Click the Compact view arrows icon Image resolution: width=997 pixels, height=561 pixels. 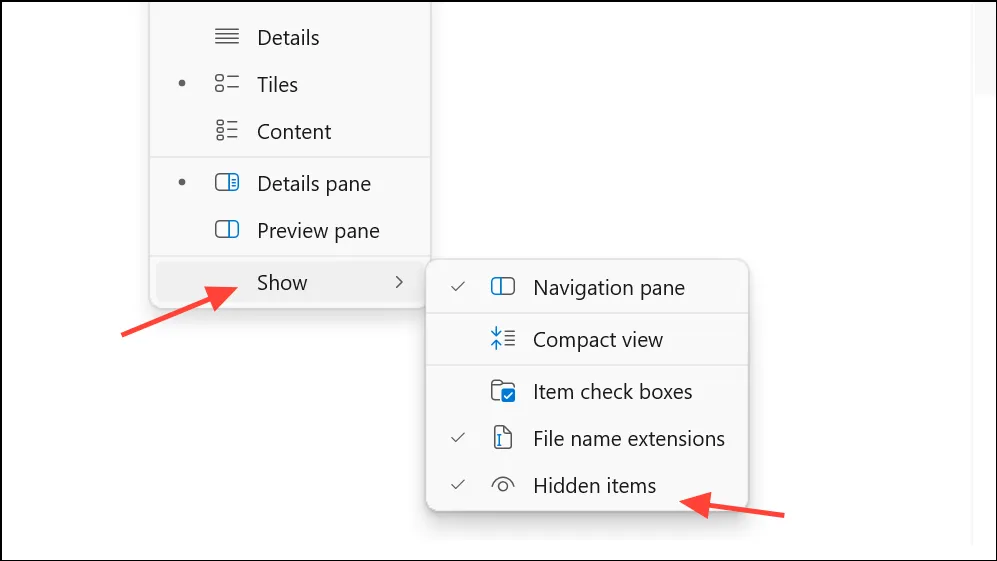click(x=503, y=338)
